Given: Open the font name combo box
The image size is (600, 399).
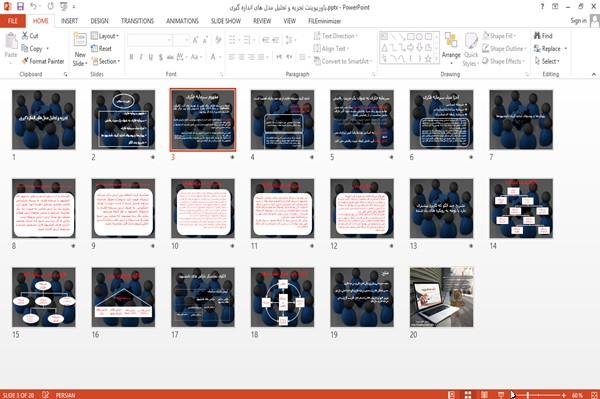Looking at the screenshot, I should 149,40.
